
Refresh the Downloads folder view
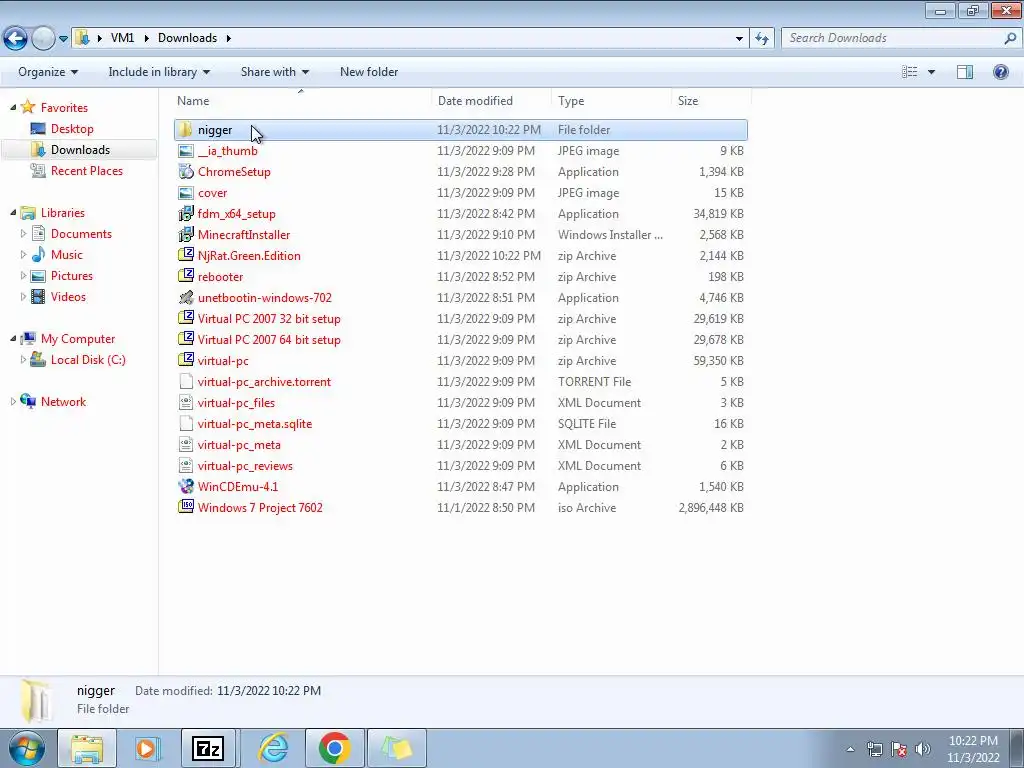tap(762, 39)
